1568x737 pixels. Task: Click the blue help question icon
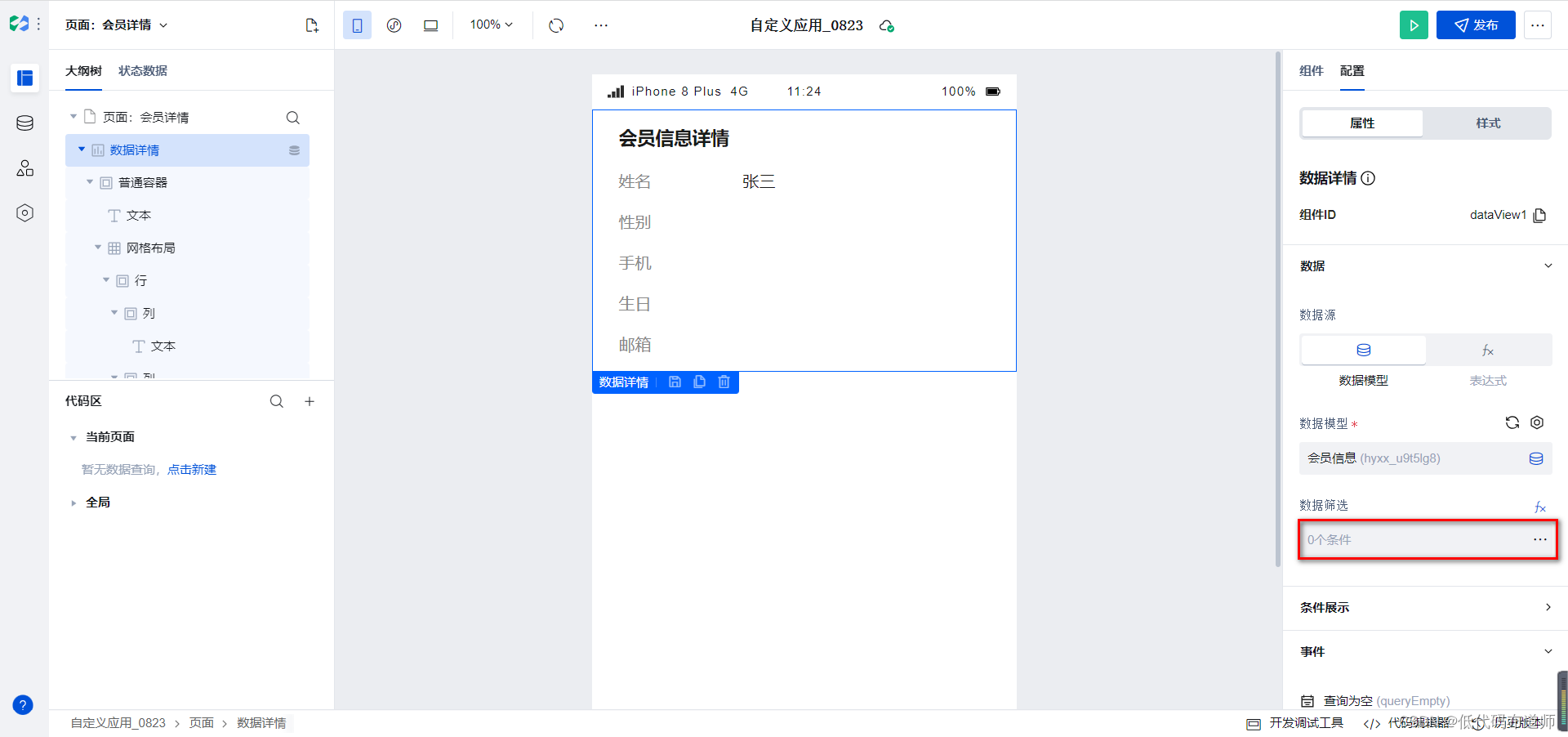[23, 705]
